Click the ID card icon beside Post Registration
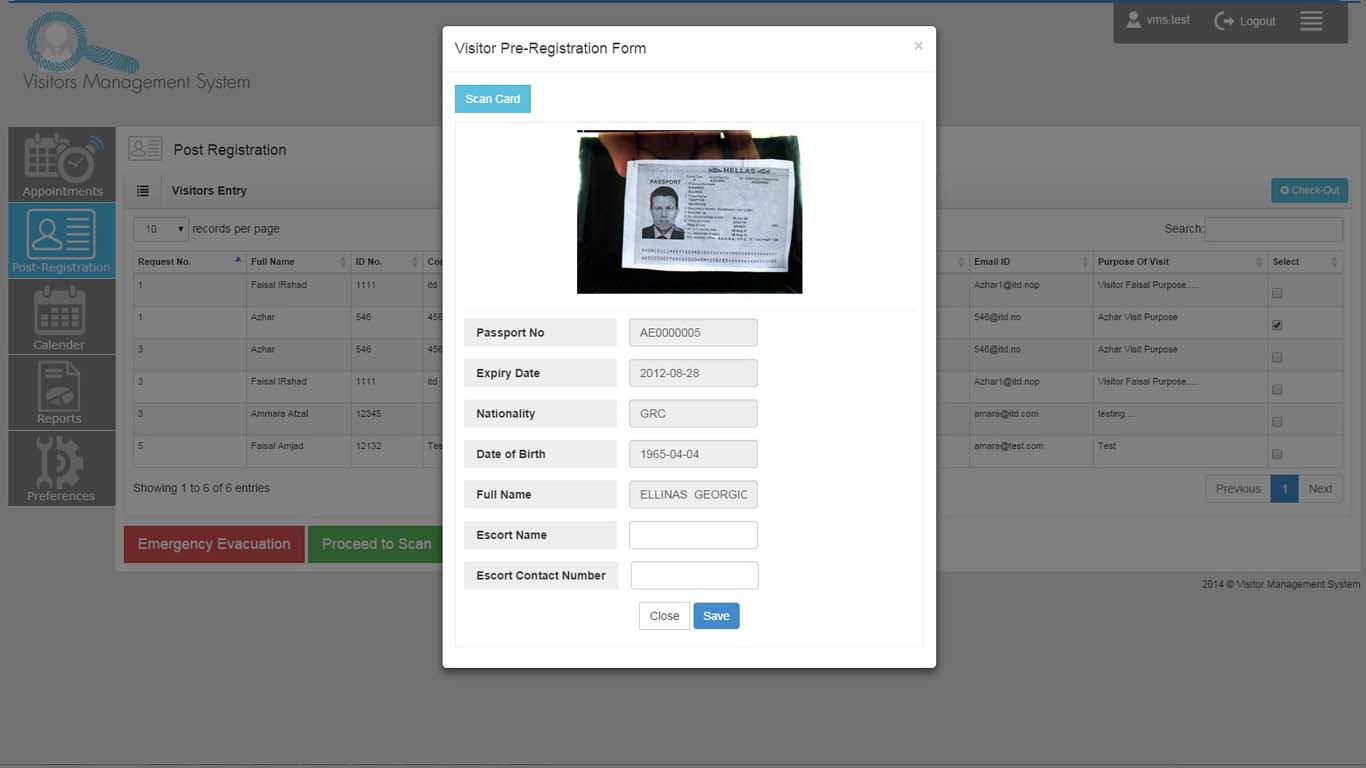Viewport: 1366px width, 768px height. point(145,149)
